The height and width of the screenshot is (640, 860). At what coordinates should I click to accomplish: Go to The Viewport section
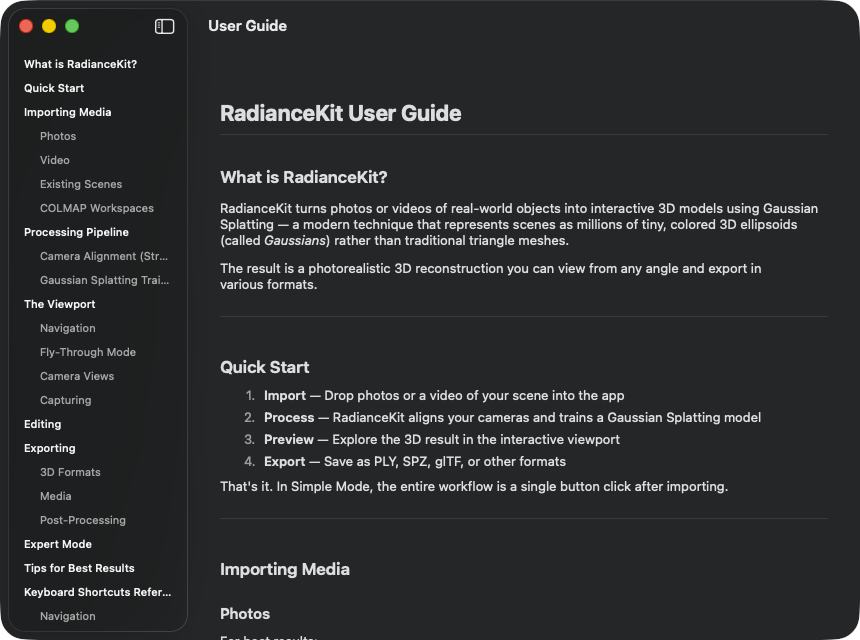click(59, 304)
